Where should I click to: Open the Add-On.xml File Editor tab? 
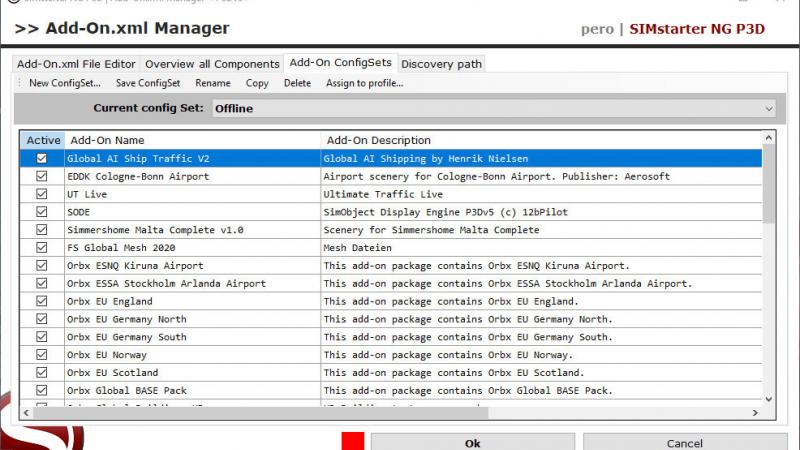pyautogui.click(x=76, y=64)
